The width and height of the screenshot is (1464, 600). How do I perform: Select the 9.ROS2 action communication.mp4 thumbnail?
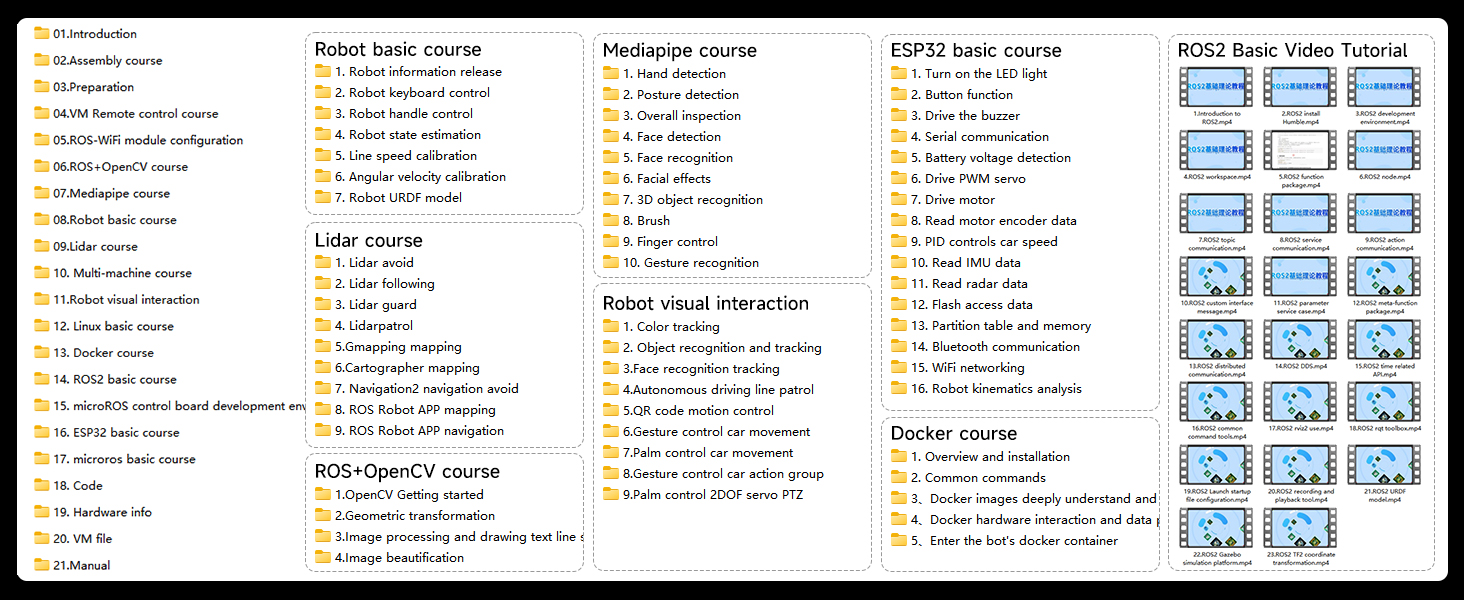[1384, 213]
